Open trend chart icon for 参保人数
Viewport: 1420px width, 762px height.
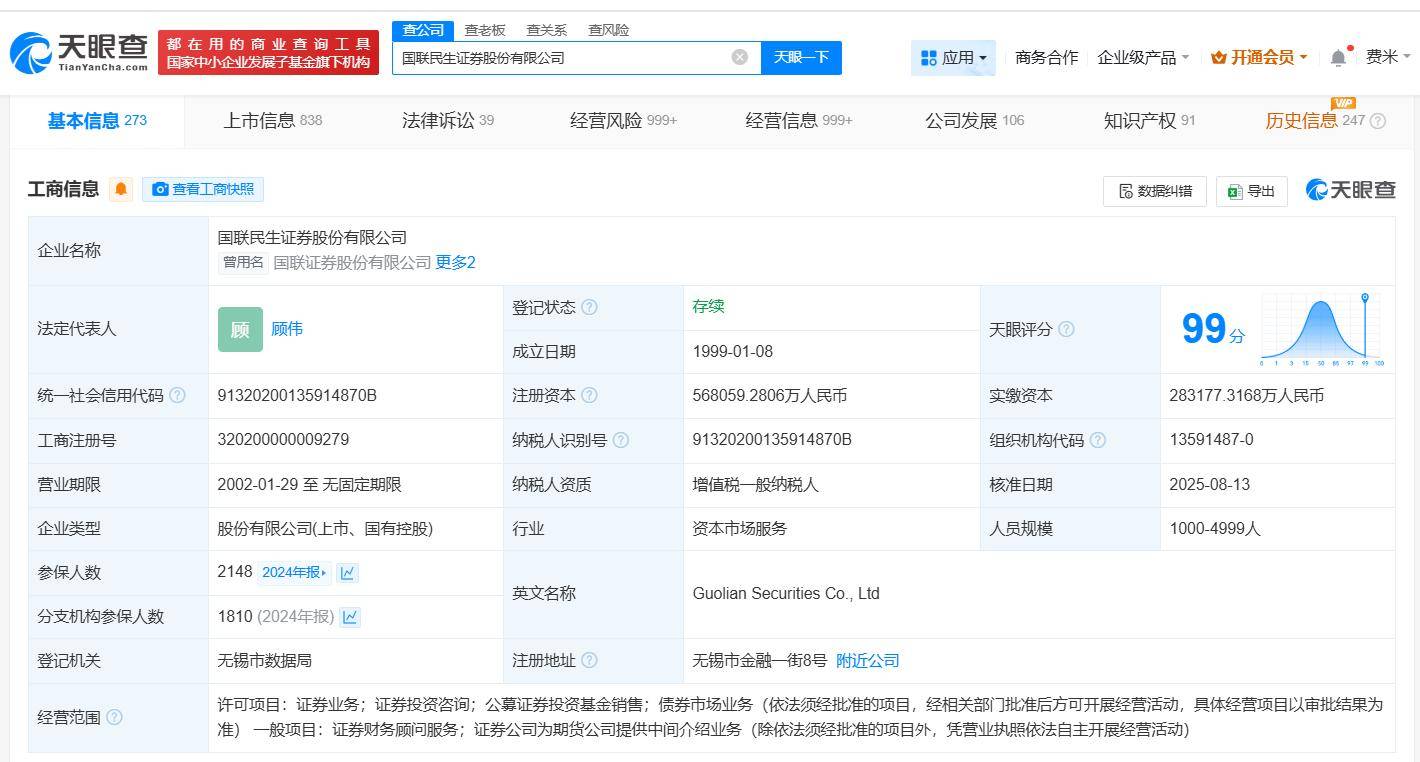[x=347, y=573]
